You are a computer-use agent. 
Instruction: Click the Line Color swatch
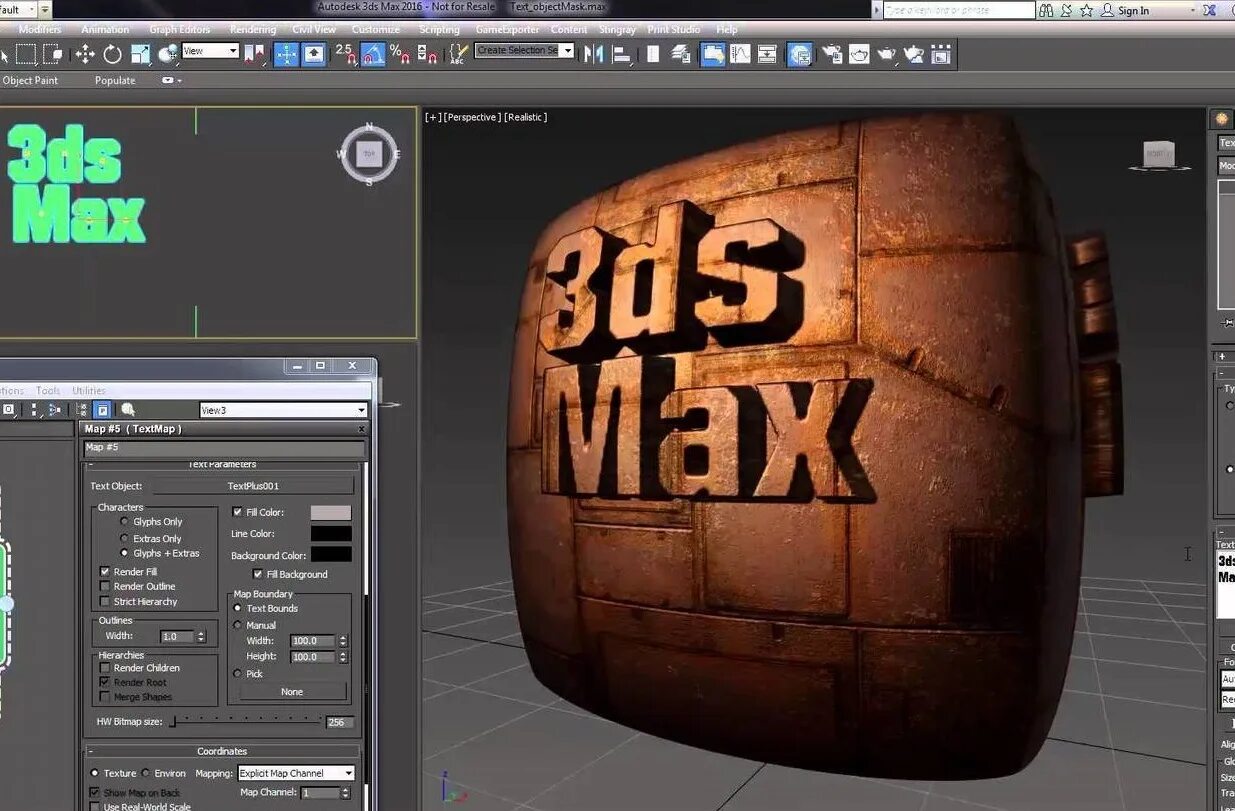point(331,534)
